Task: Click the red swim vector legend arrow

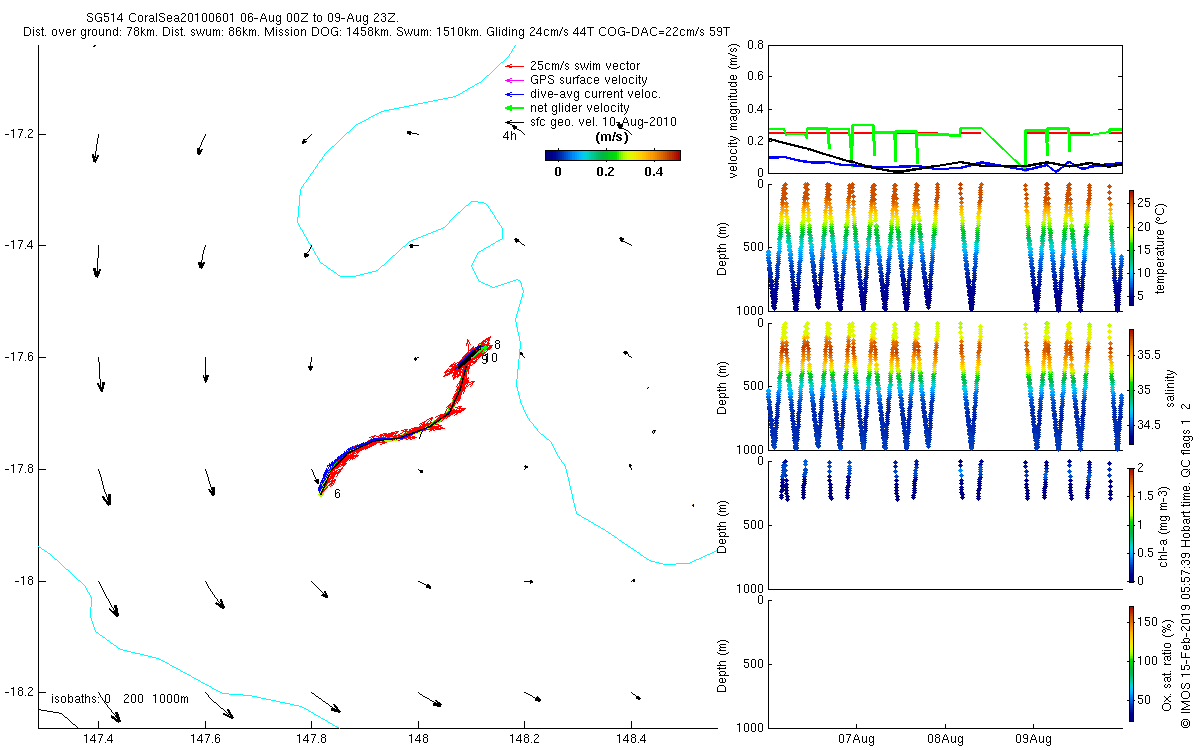Action: point(515,66)
